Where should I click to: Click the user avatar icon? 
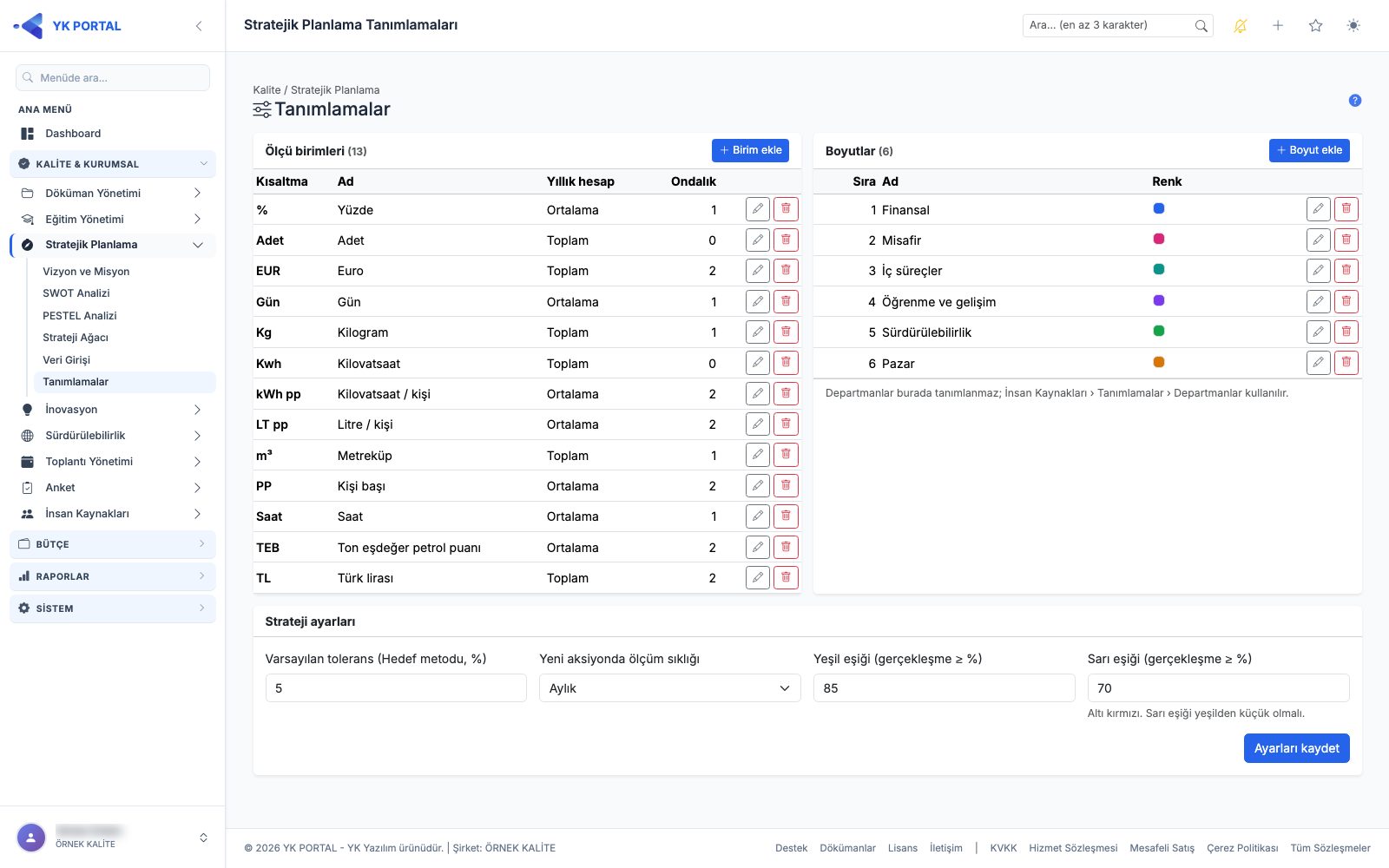click(x=31, y=838)
